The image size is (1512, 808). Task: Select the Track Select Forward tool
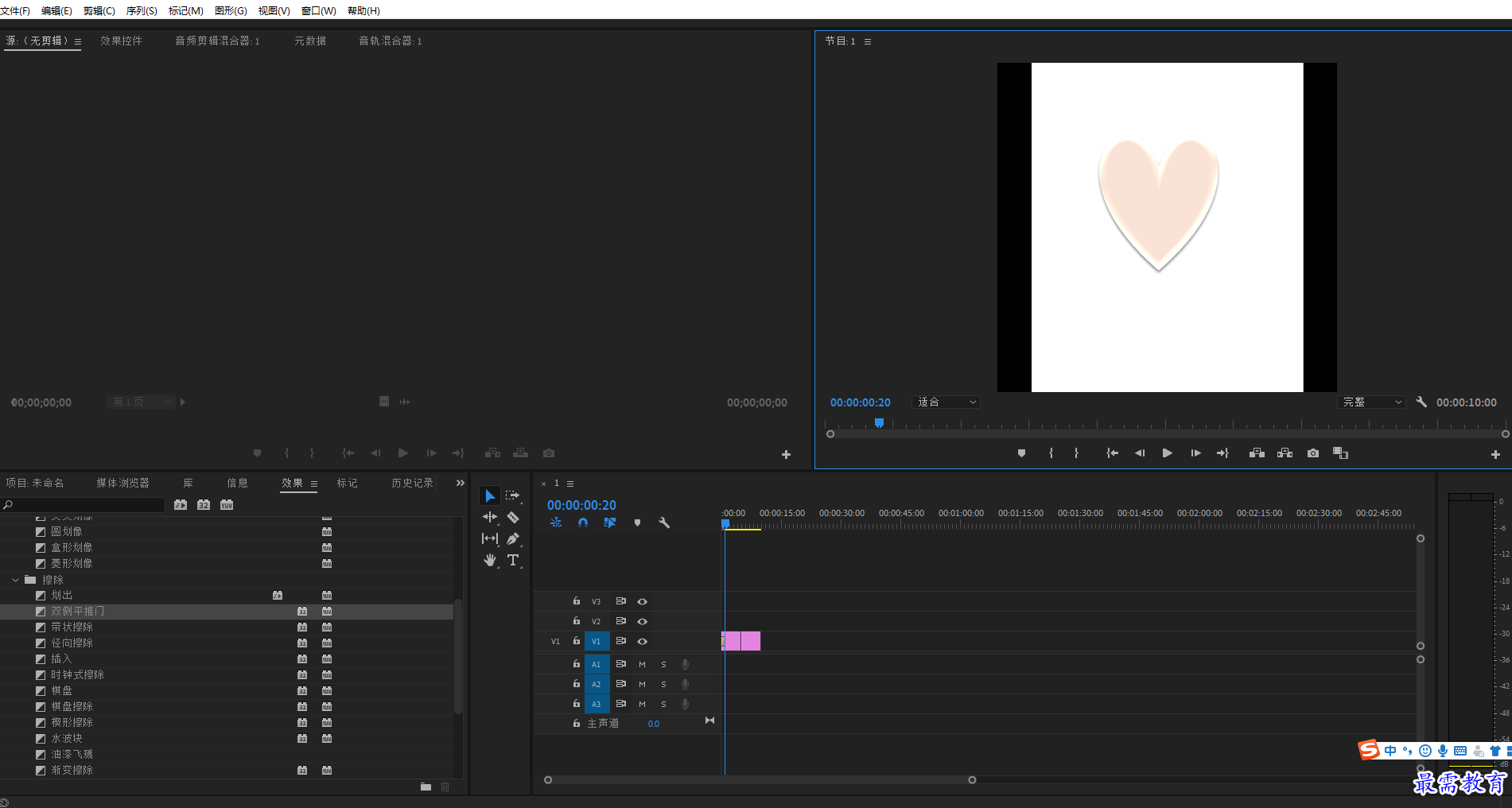pyautogui.click(x=513, y=495)
